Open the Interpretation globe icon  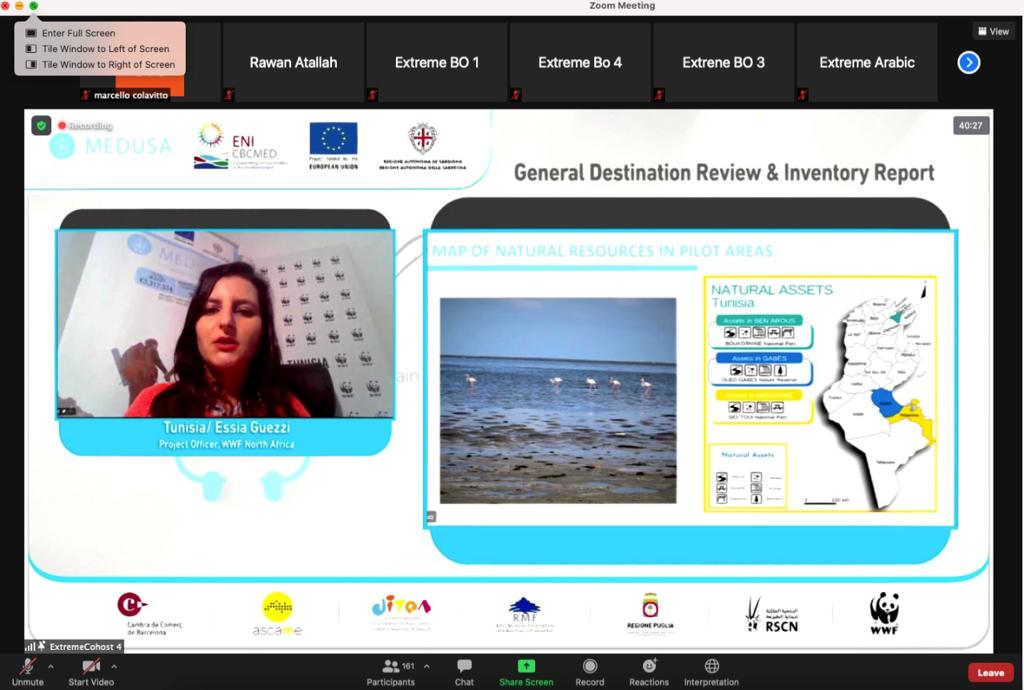click(712, 667)
